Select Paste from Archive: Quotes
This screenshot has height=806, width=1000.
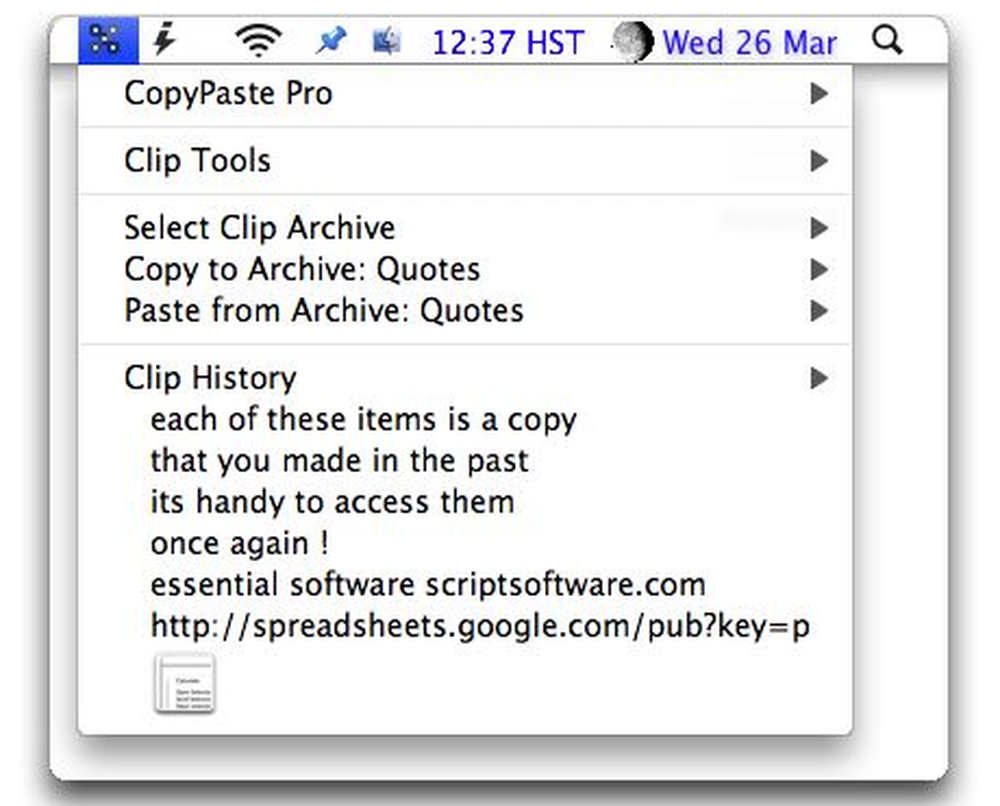pos(465,311)
